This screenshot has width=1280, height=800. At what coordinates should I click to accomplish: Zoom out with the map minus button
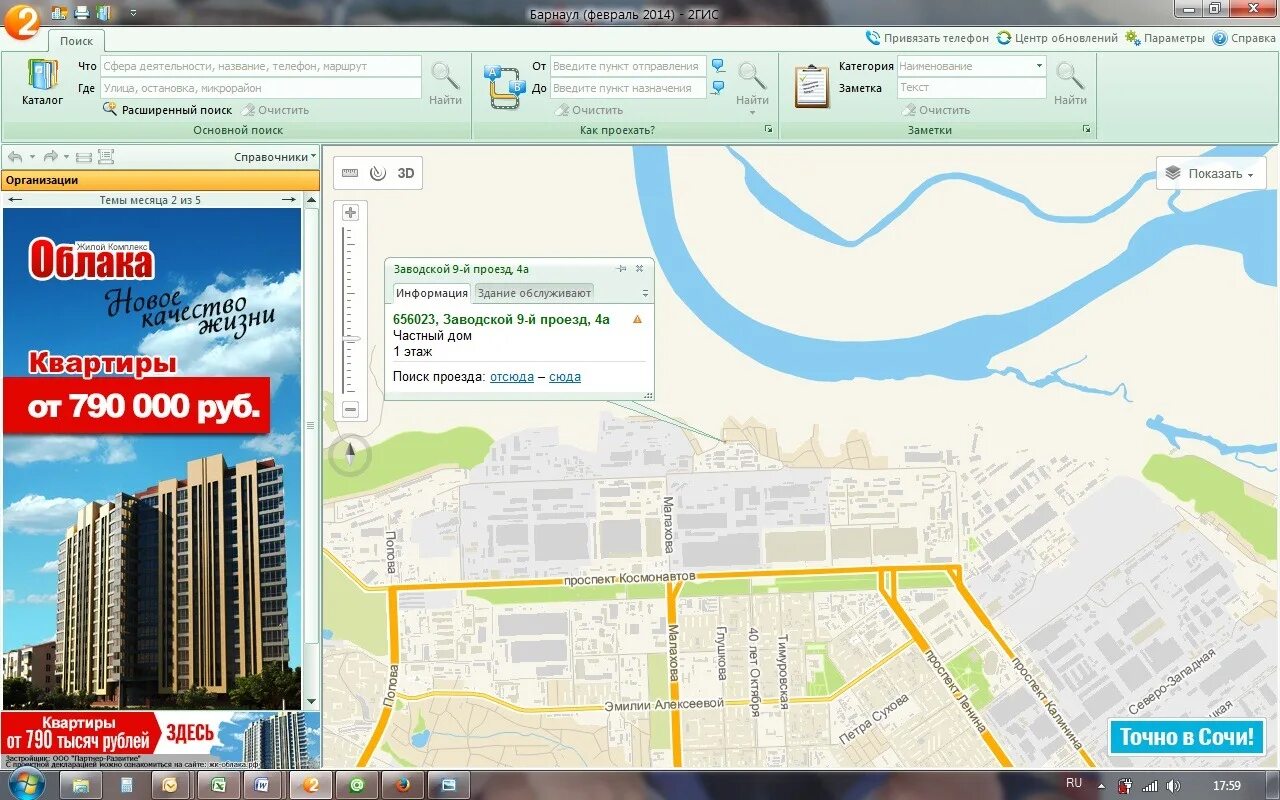pyautogui.click(x=350, y=409)
